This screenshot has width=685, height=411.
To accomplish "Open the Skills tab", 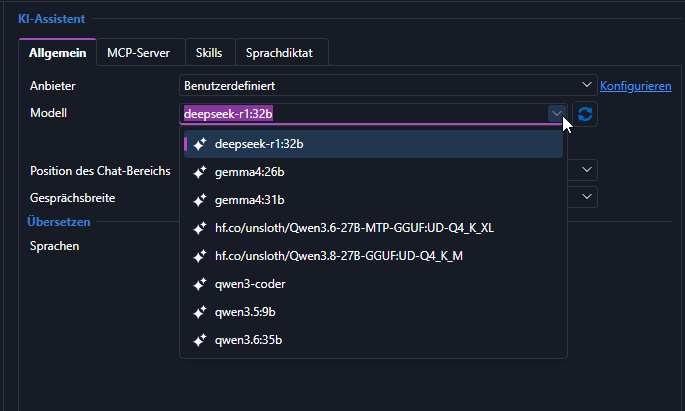I will click(x=209, y=53).
